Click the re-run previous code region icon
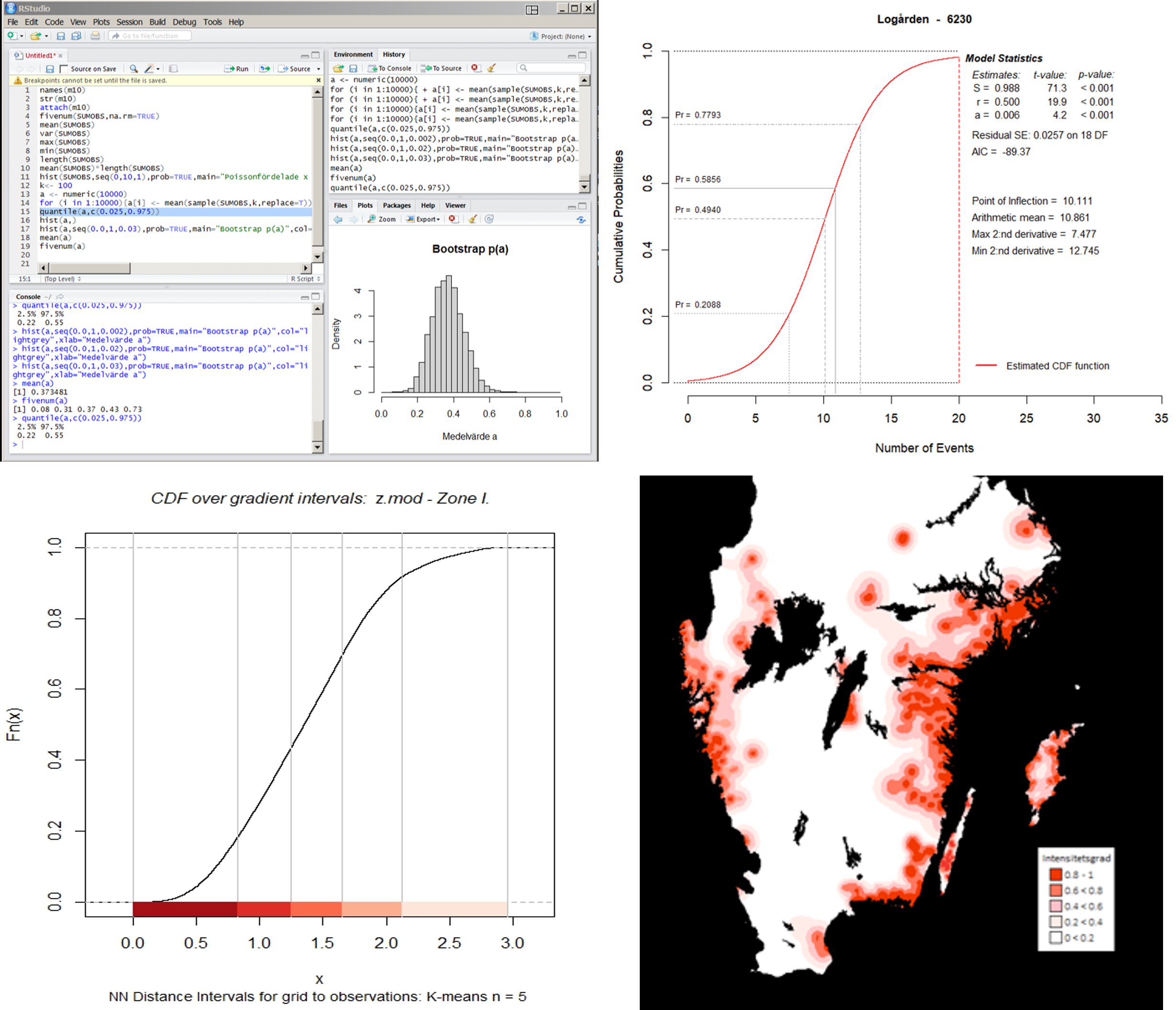The height and width of the screenshot is (1010, 1176). click(265, 69)
